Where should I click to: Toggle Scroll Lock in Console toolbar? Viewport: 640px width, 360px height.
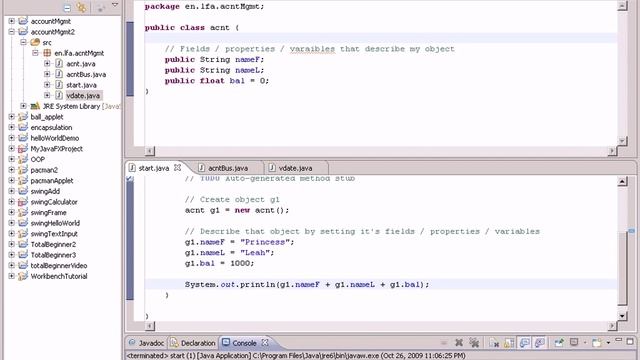509,343
